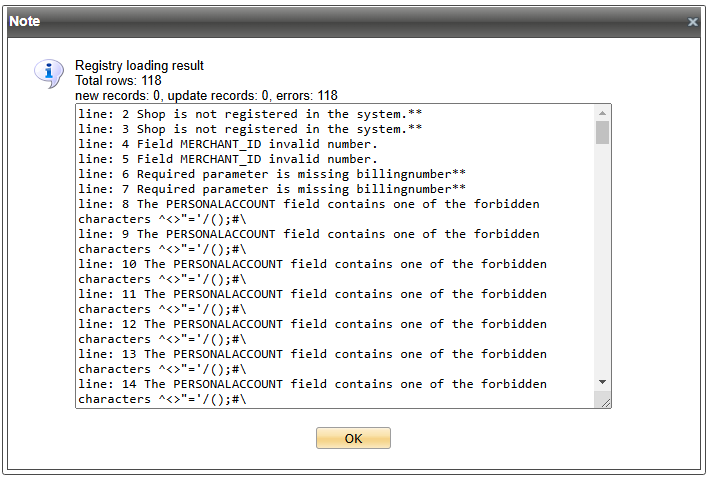Click the log scrollbar thumb
Viewport: 707px width, 478px height.
coord(602,133)
